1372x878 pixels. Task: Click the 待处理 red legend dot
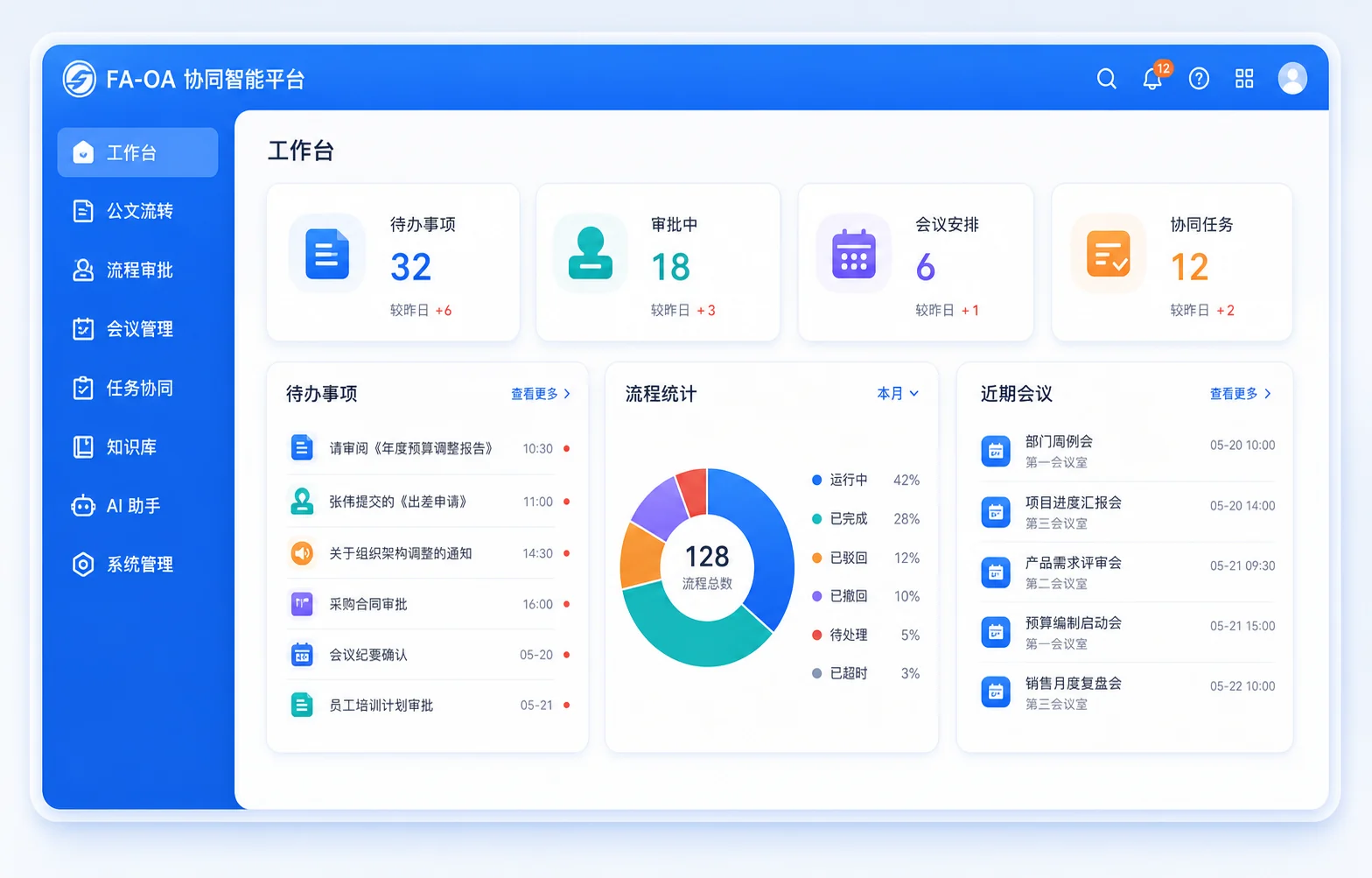pos(816,635)
